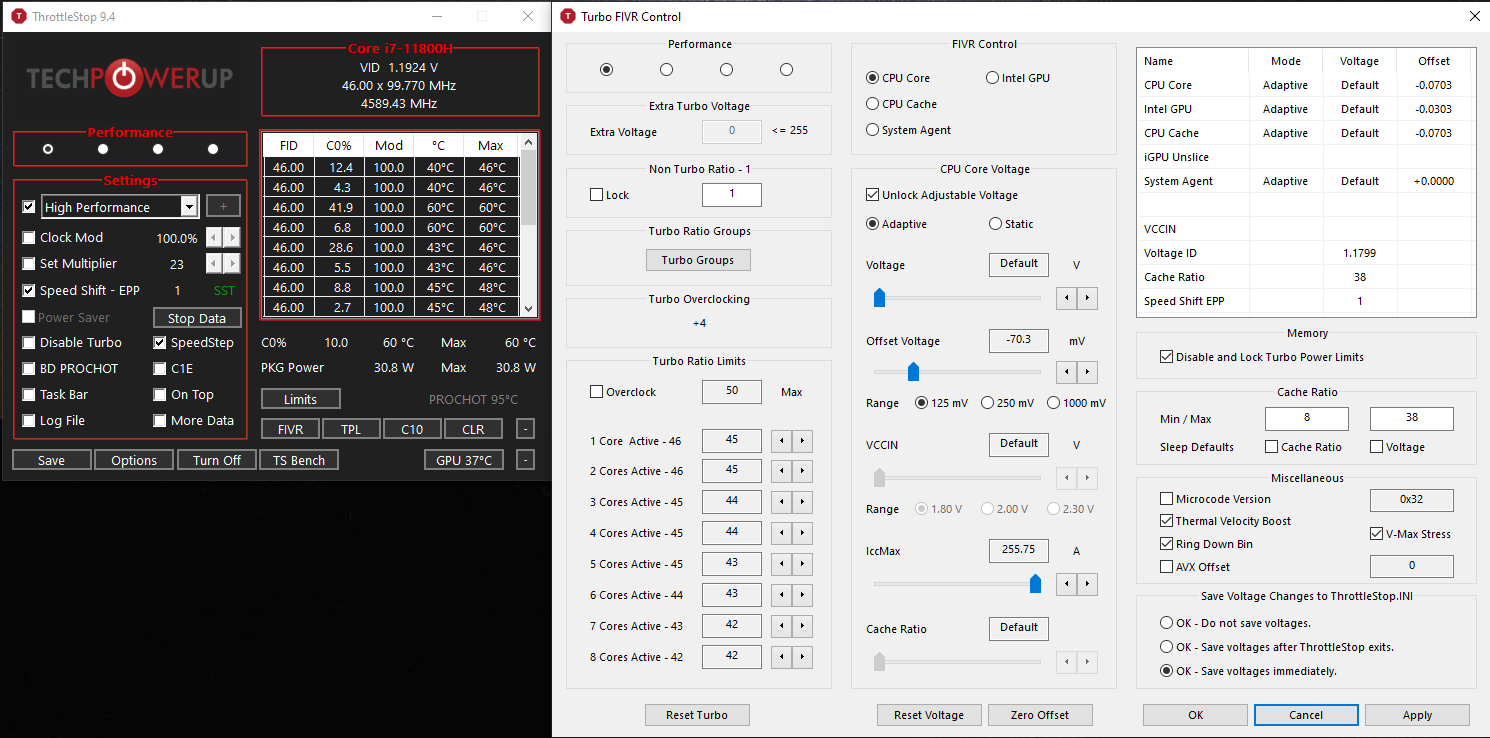Click the right arrow beside the Voltage slider
This screenshot has width=1490, height=738.
click(x=1088, y=298)
